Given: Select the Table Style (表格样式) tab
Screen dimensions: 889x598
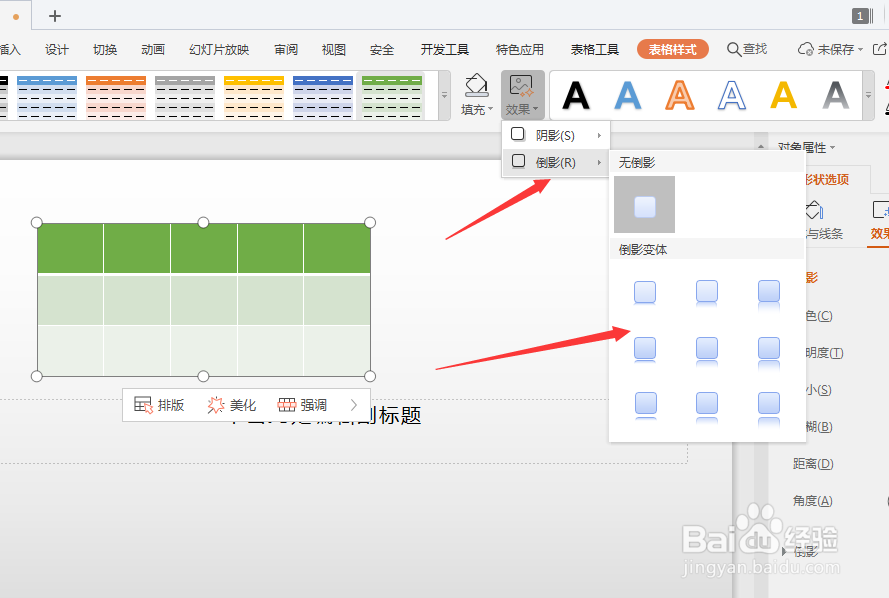Looking at the screenshot, I should [x=673, y=49].
